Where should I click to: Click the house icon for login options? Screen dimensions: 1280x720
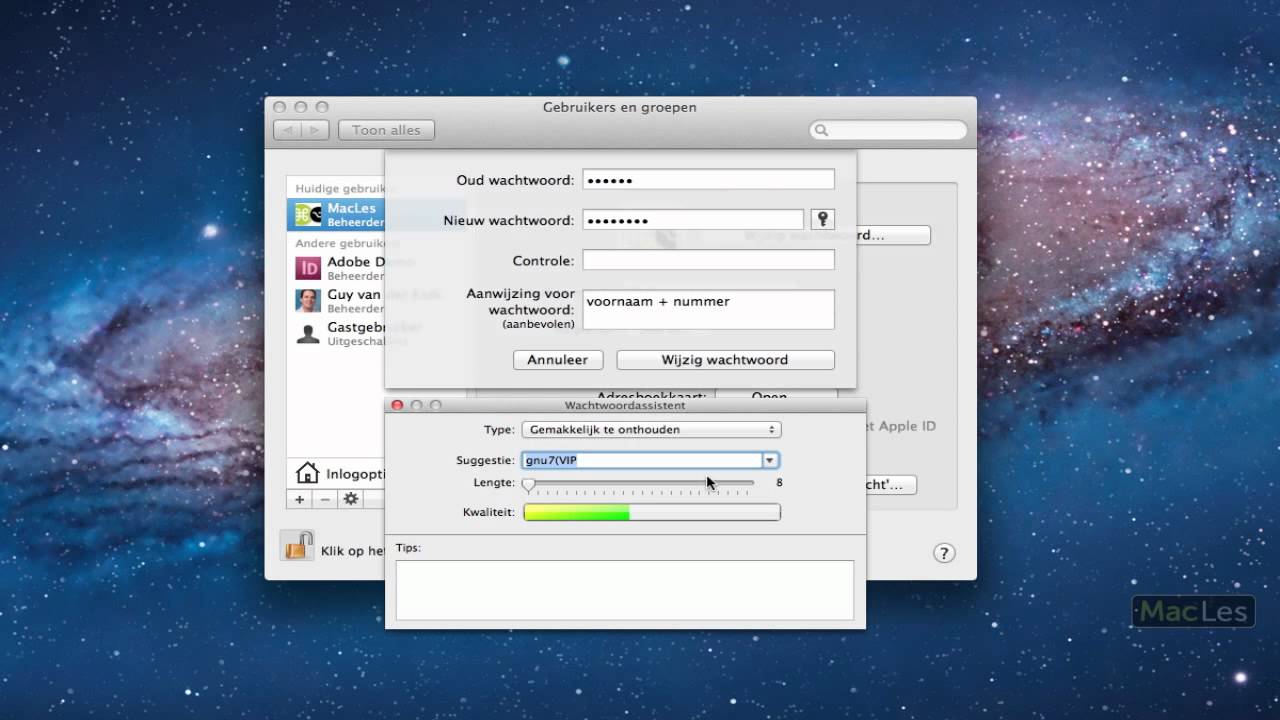coord(307,473)
